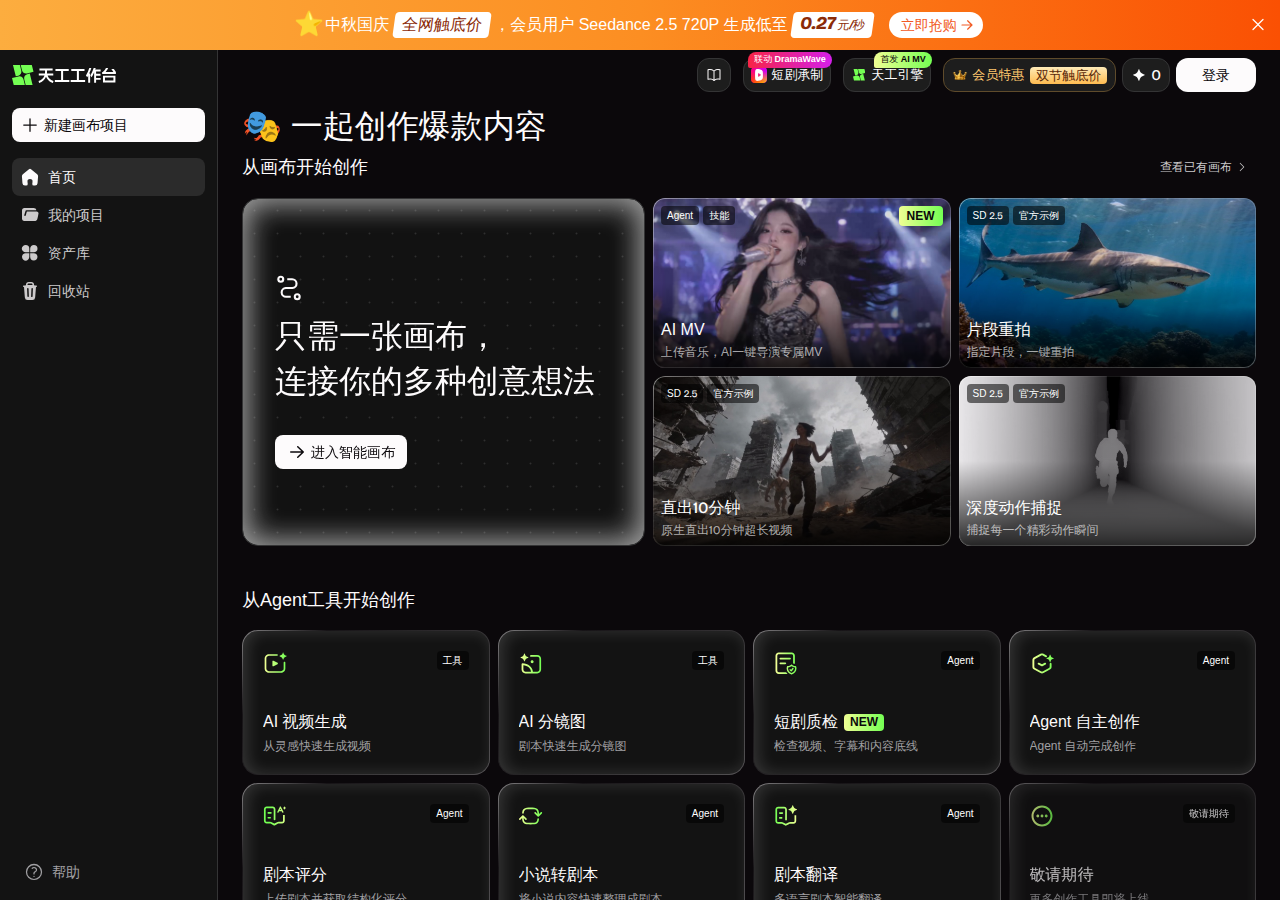This screenshot has height=900, width=1280.
Task: Click the theater masks emoji in heading
Action: coord(262,127)
